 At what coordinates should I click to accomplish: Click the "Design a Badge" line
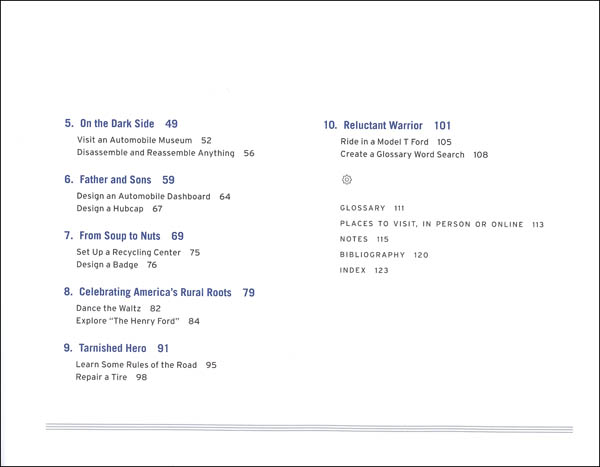(107, 265)
